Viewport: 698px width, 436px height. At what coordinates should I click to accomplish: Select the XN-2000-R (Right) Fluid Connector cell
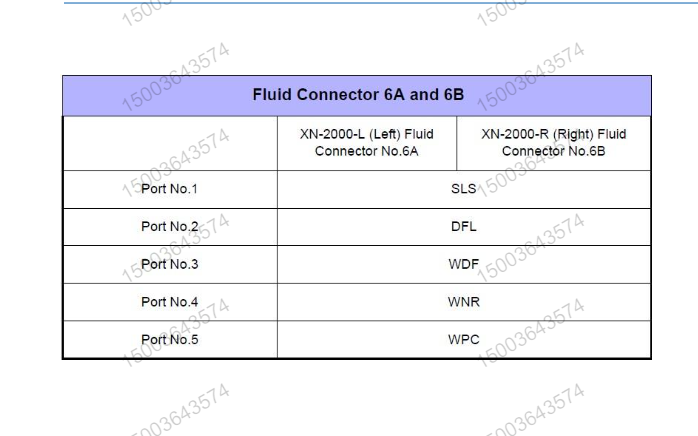553,143
